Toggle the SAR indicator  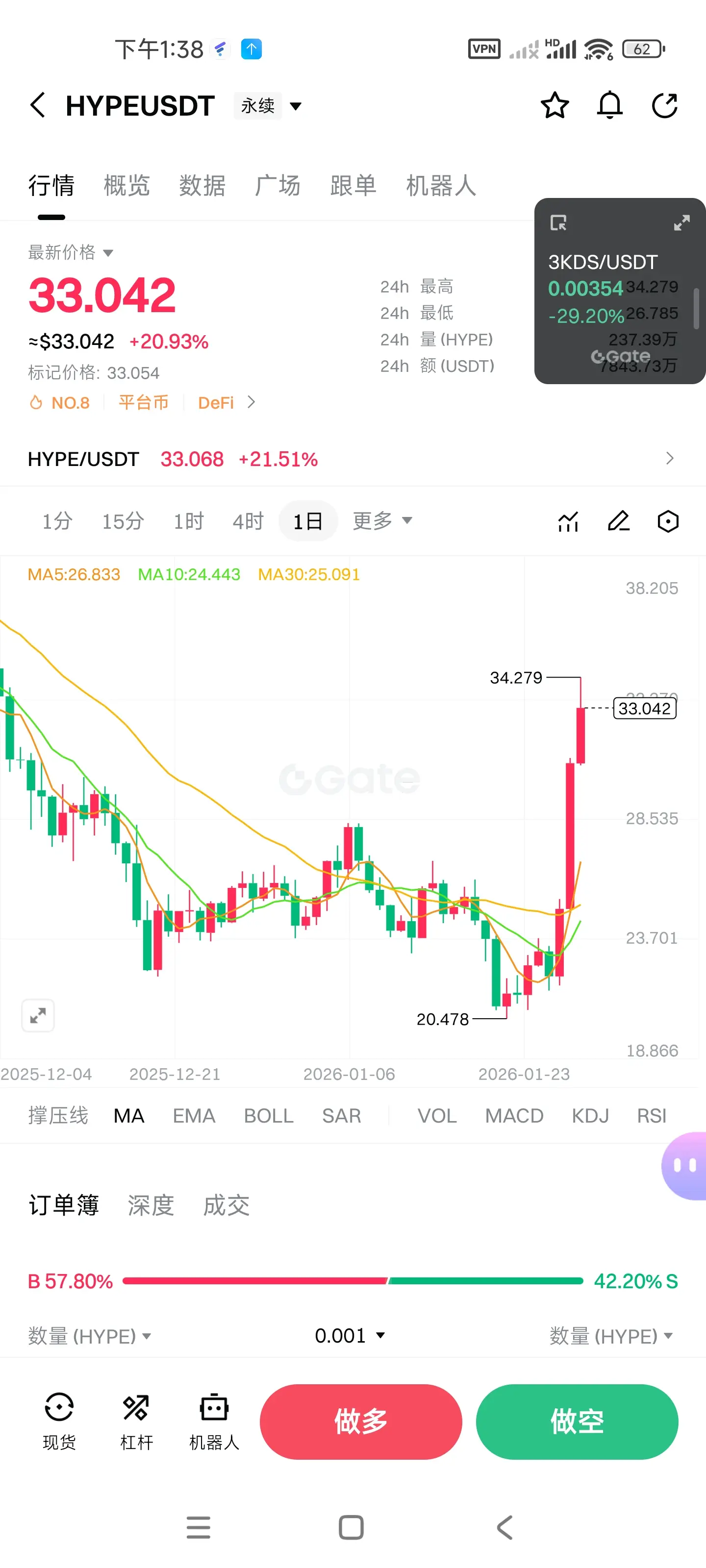(x=342, y=1116)
